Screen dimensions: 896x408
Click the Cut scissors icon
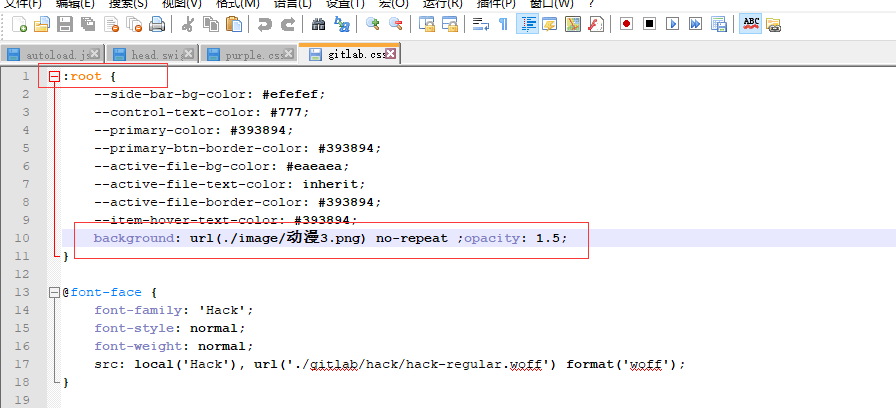[188, 23]
